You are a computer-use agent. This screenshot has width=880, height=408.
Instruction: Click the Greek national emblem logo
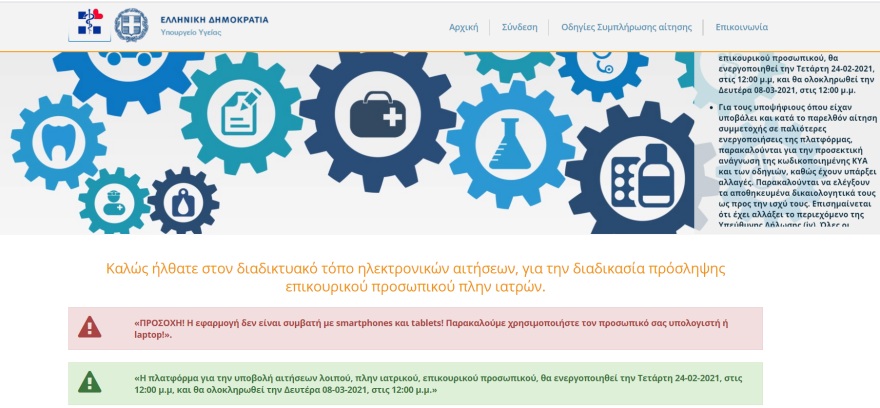tap(131, 25)
